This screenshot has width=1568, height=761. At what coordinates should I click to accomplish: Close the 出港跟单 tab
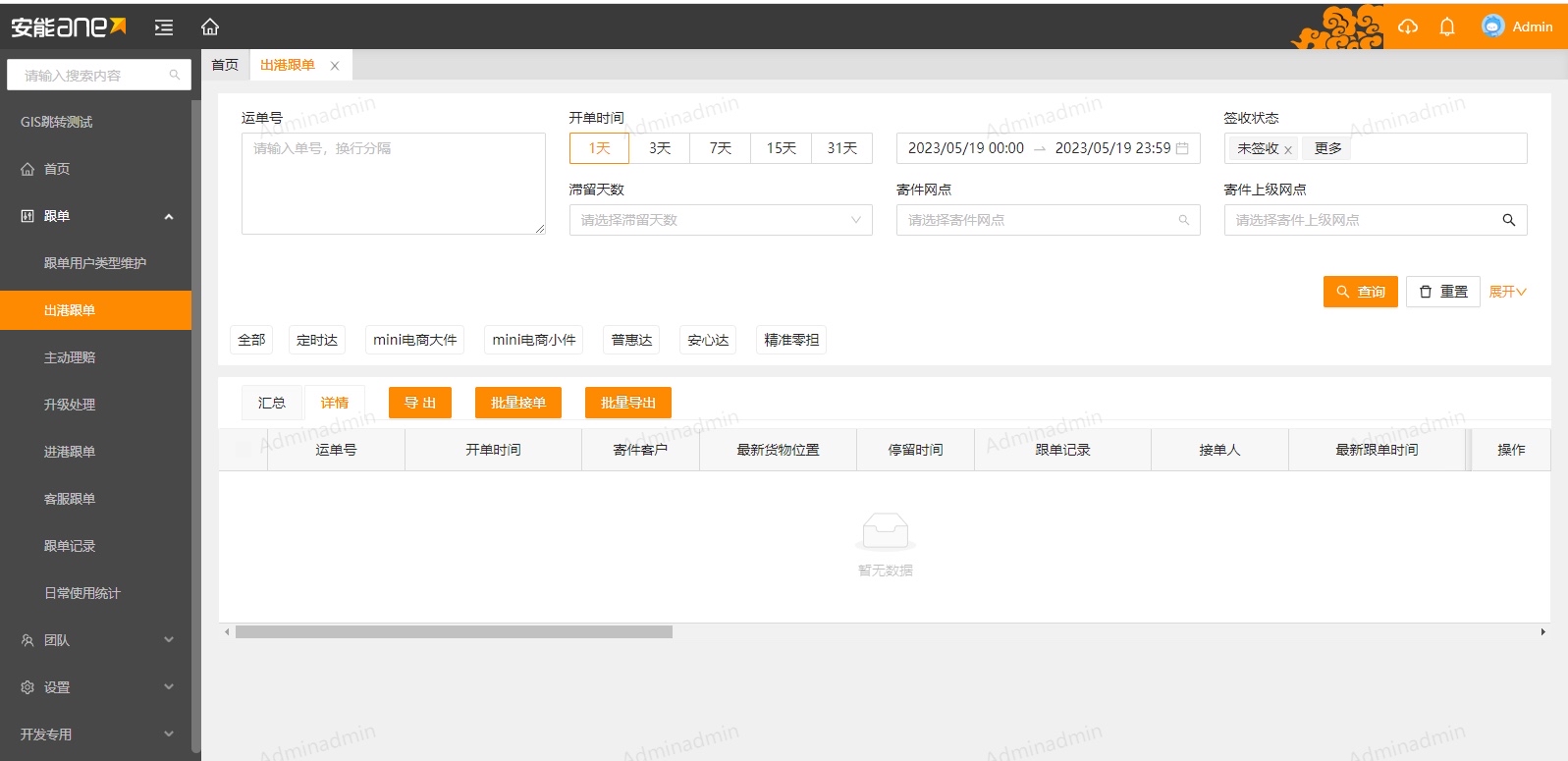tap(335, 66)
